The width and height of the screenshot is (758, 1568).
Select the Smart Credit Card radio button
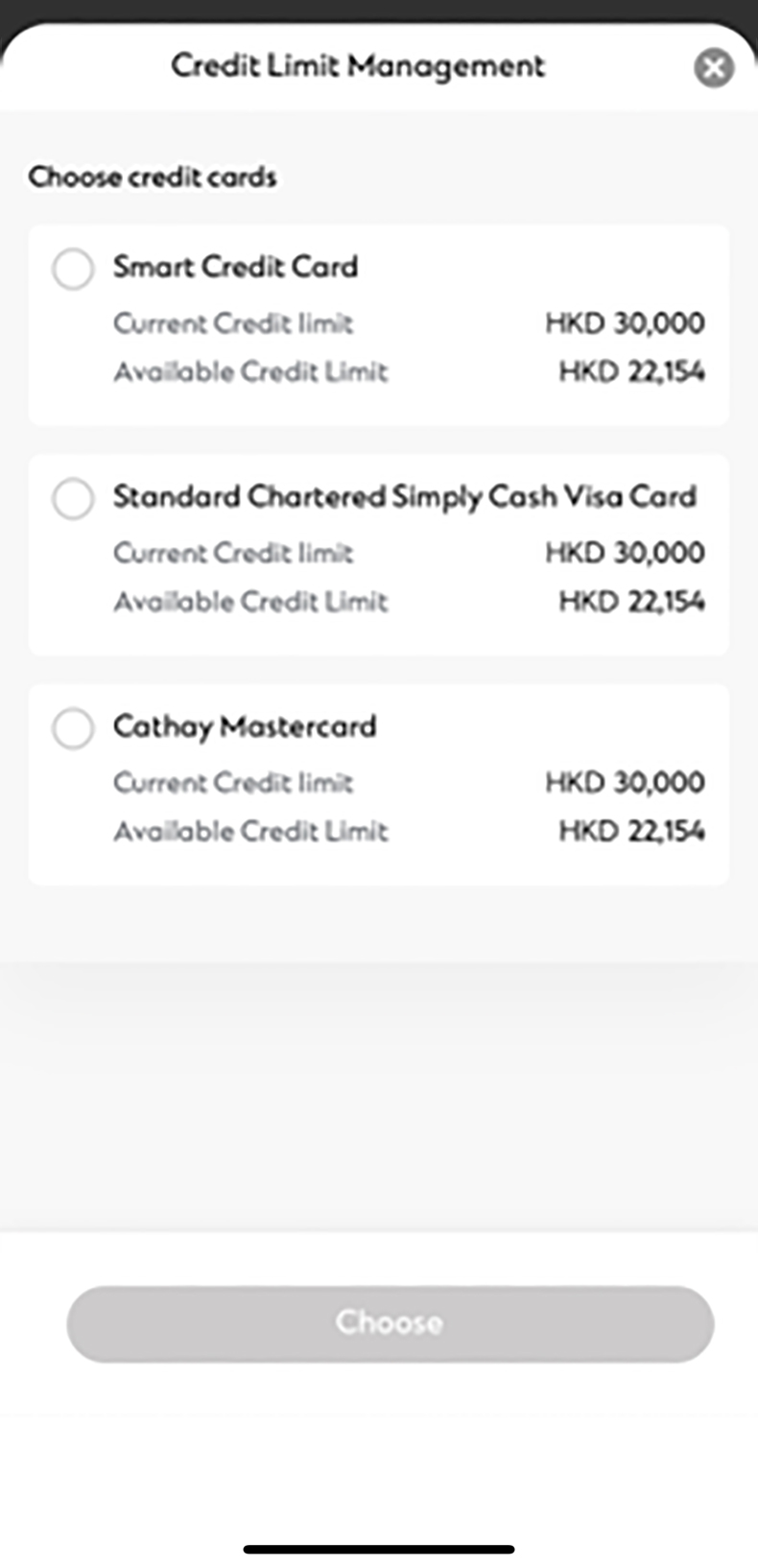pyautogui.click(x=73, y=270)
